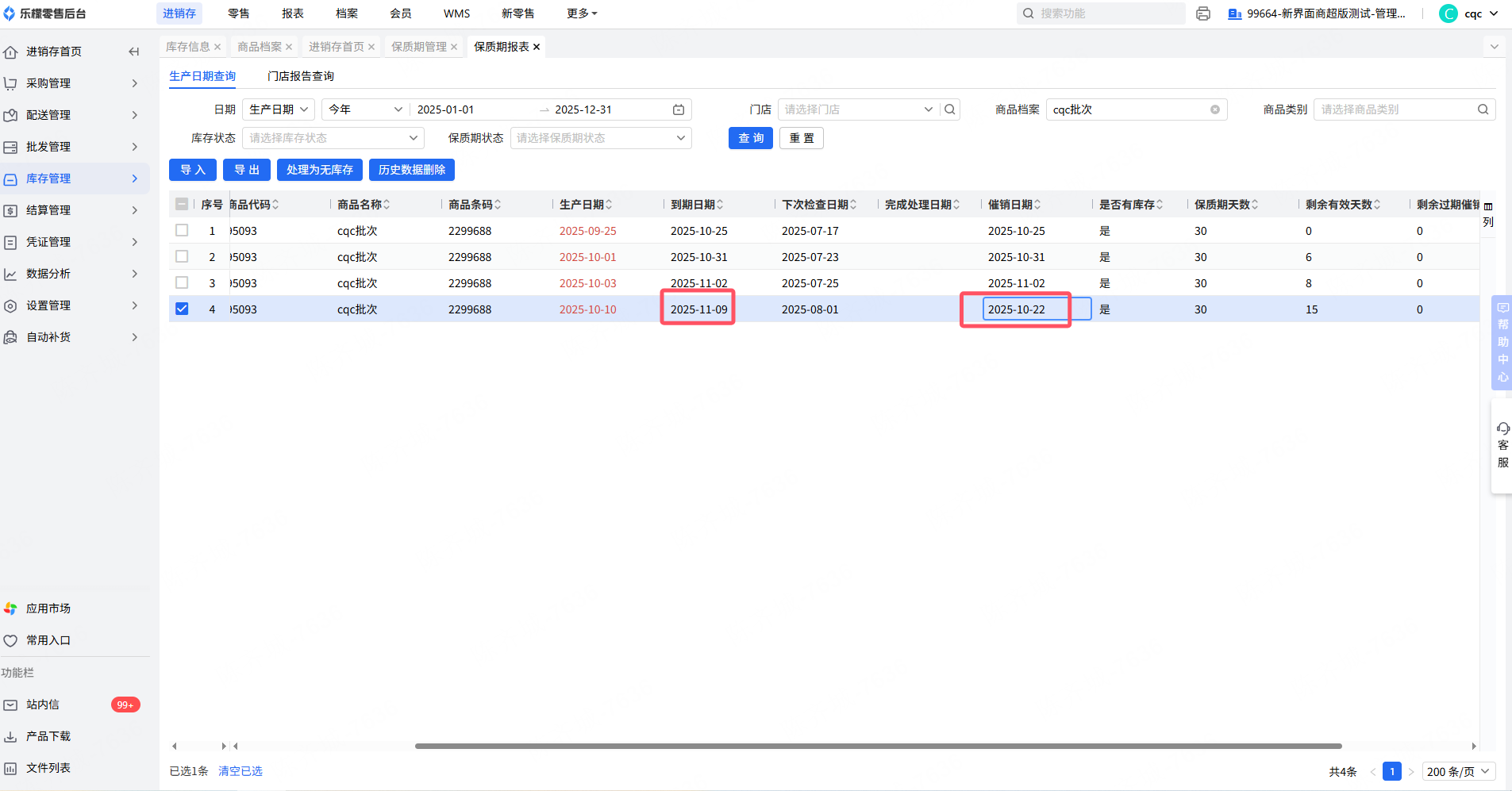Select the 报表 top menu

[293, 13]
